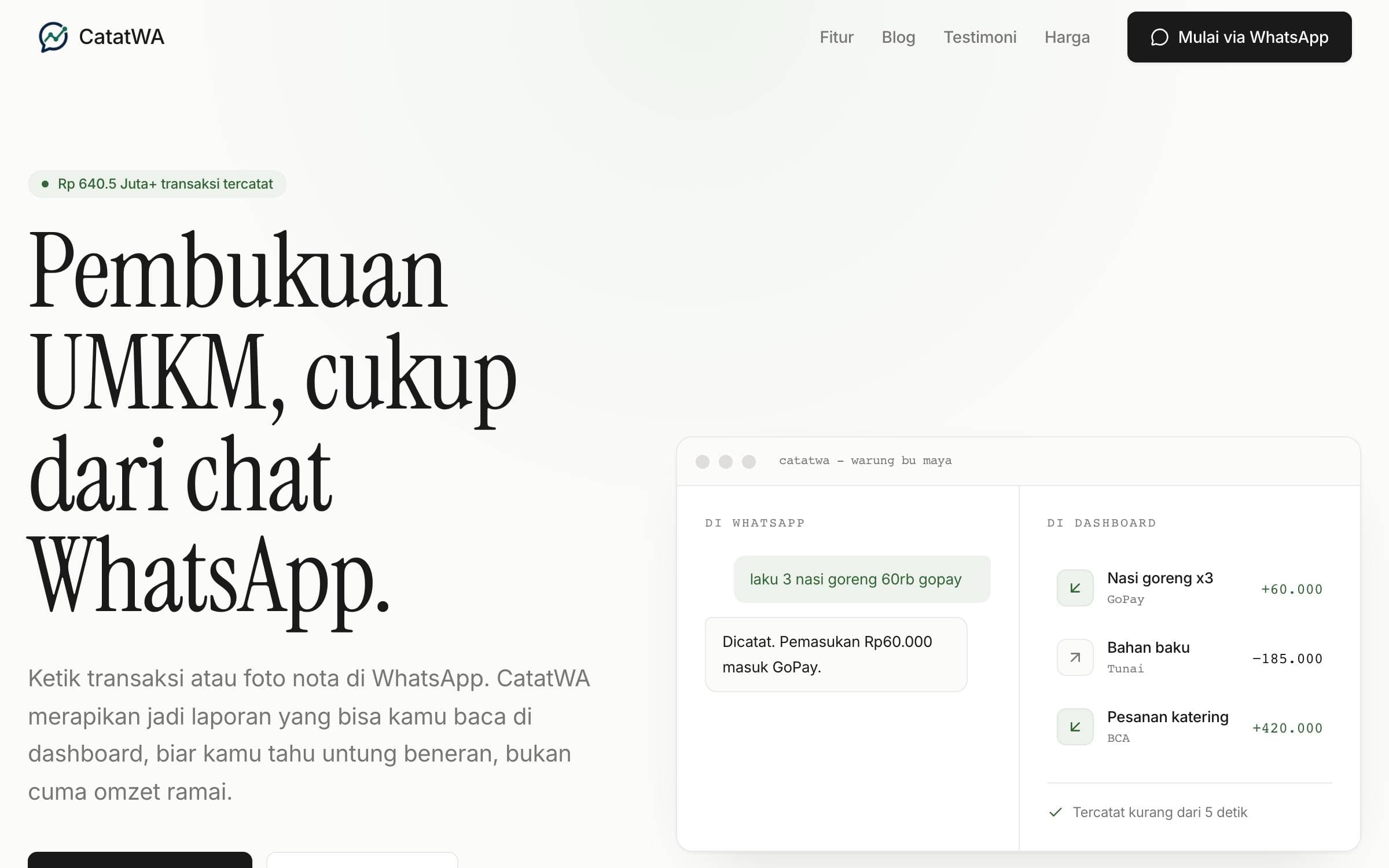Viewport: 1389px width, 868px height.
Task: Click the checkmark icon near Tercatat kurang dari 5 detik
Action: 1056,812
